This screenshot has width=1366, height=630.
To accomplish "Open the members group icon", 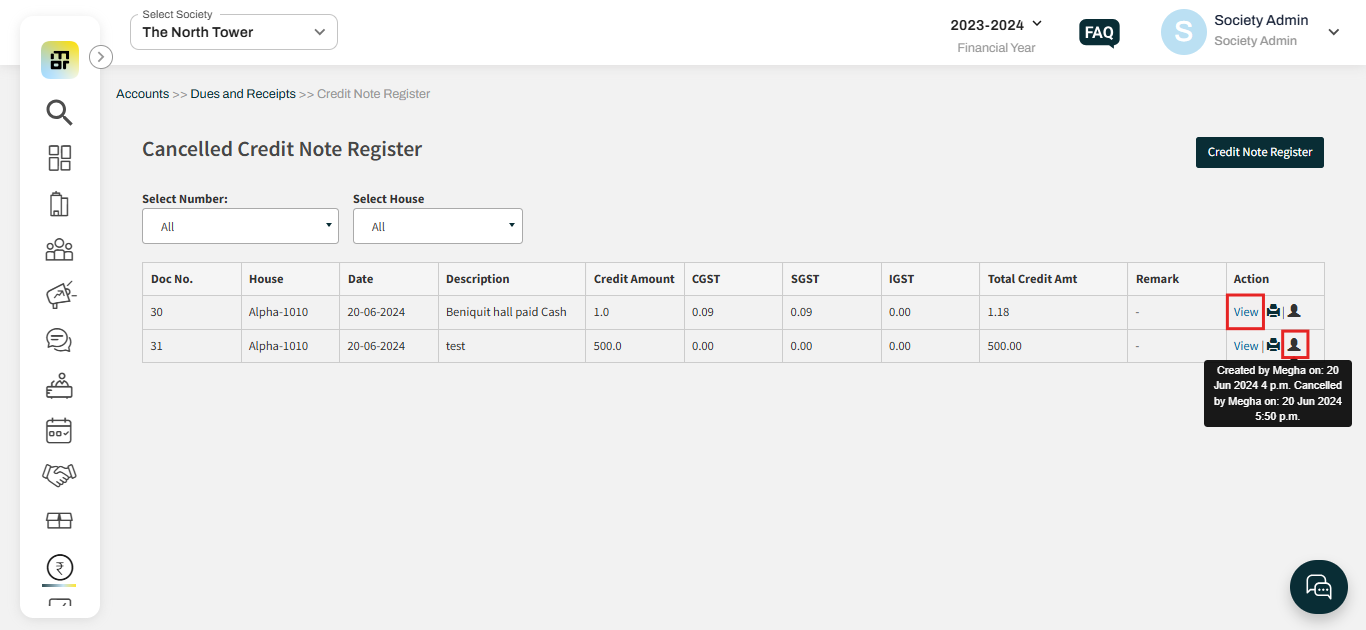I will coord(60,249).
